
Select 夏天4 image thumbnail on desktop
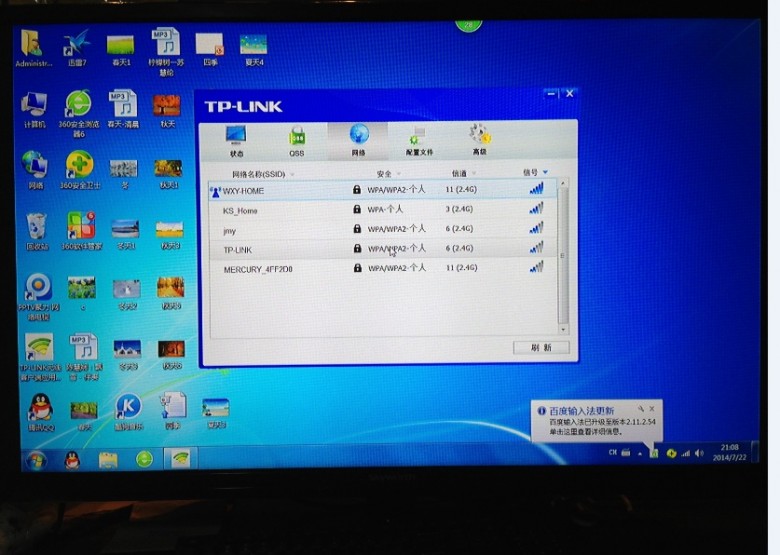click(x=254, y=50)
